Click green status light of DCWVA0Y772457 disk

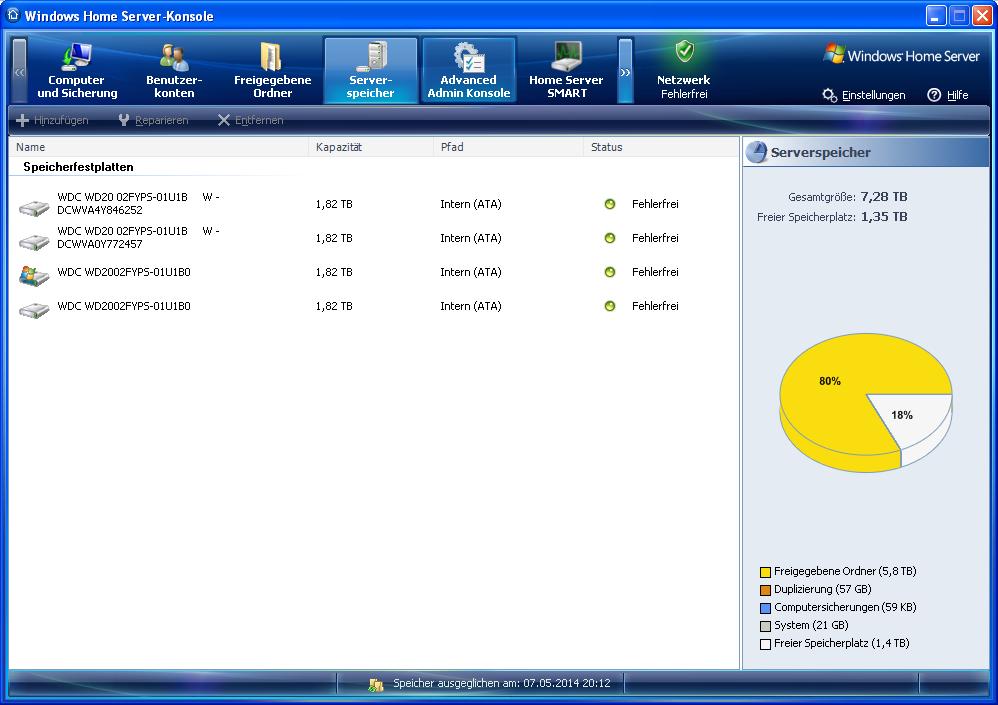pyautogui.click(x=610, y=238)
